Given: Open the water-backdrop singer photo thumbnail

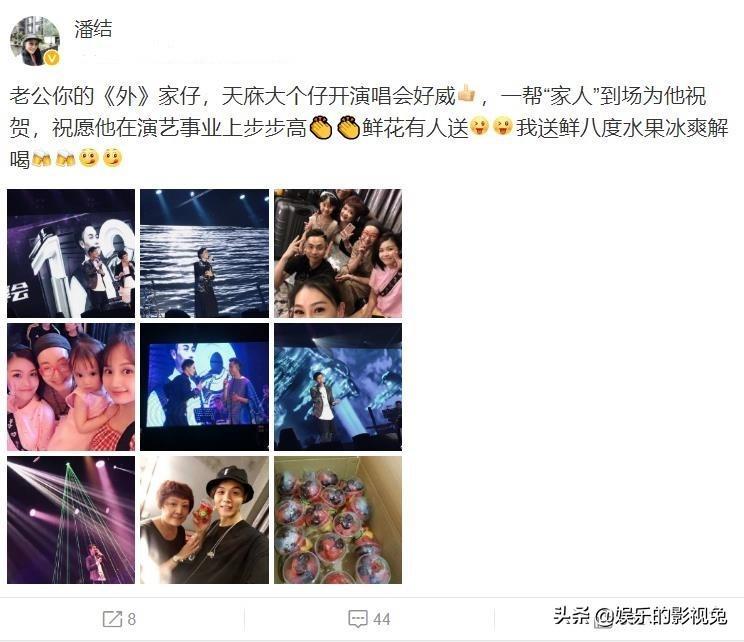Looking at the screenshot, I should 205,253.
